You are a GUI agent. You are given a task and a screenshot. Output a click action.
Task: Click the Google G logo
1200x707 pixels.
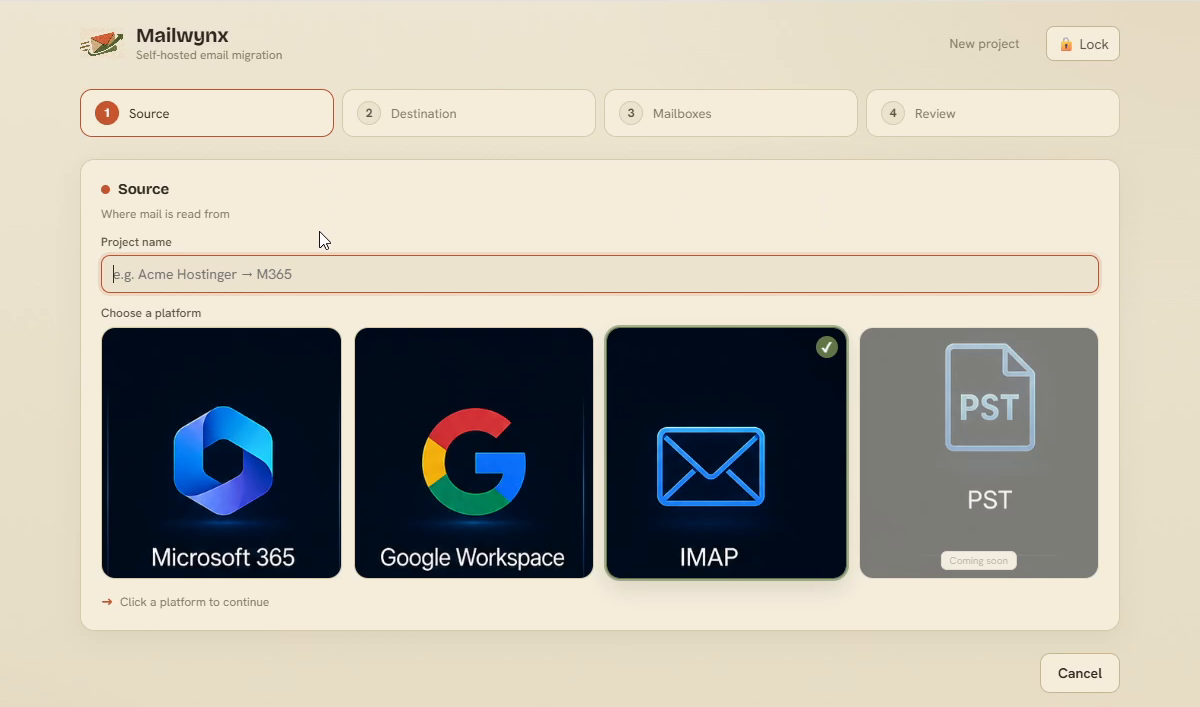tap(474, 460)
